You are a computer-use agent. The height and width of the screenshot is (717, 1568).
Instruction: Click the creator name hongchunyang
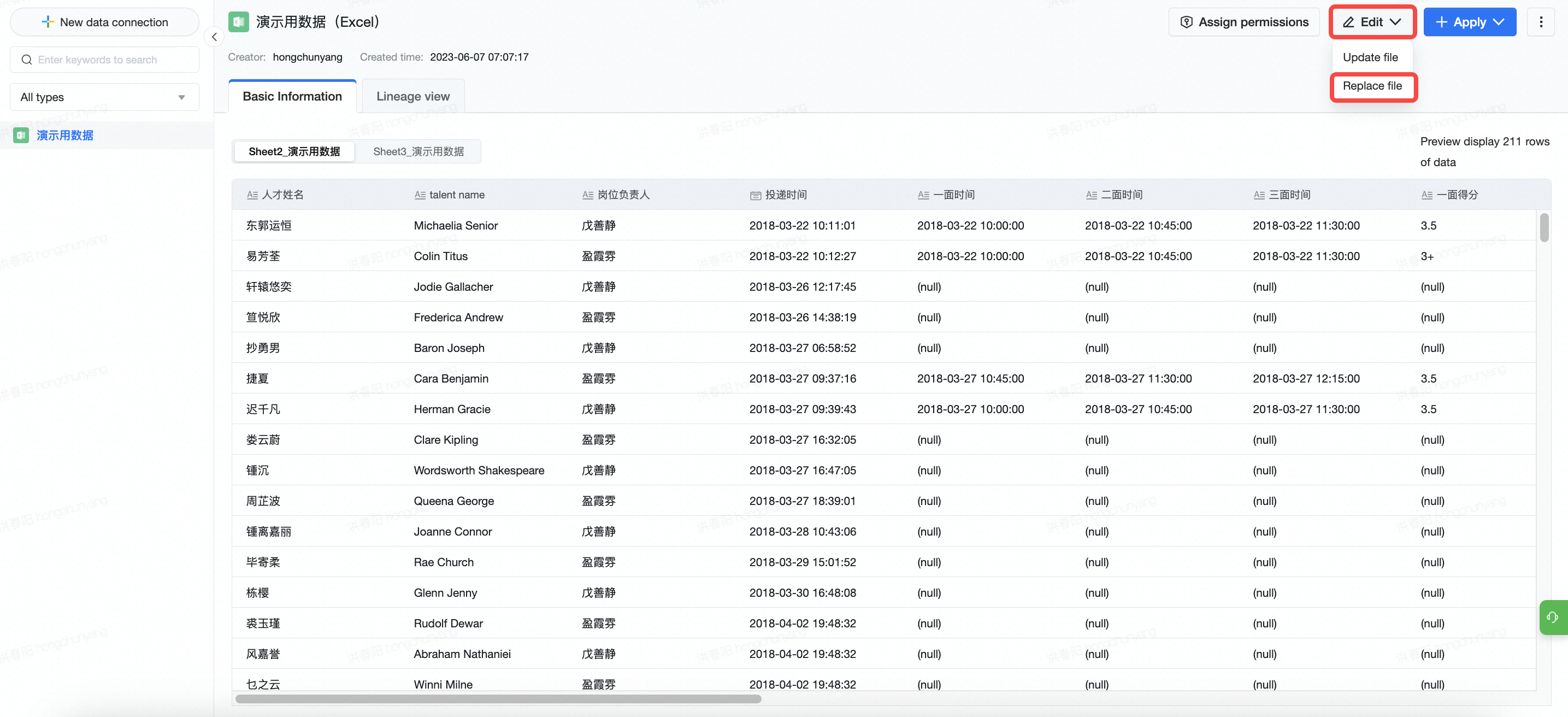[308, 57]
